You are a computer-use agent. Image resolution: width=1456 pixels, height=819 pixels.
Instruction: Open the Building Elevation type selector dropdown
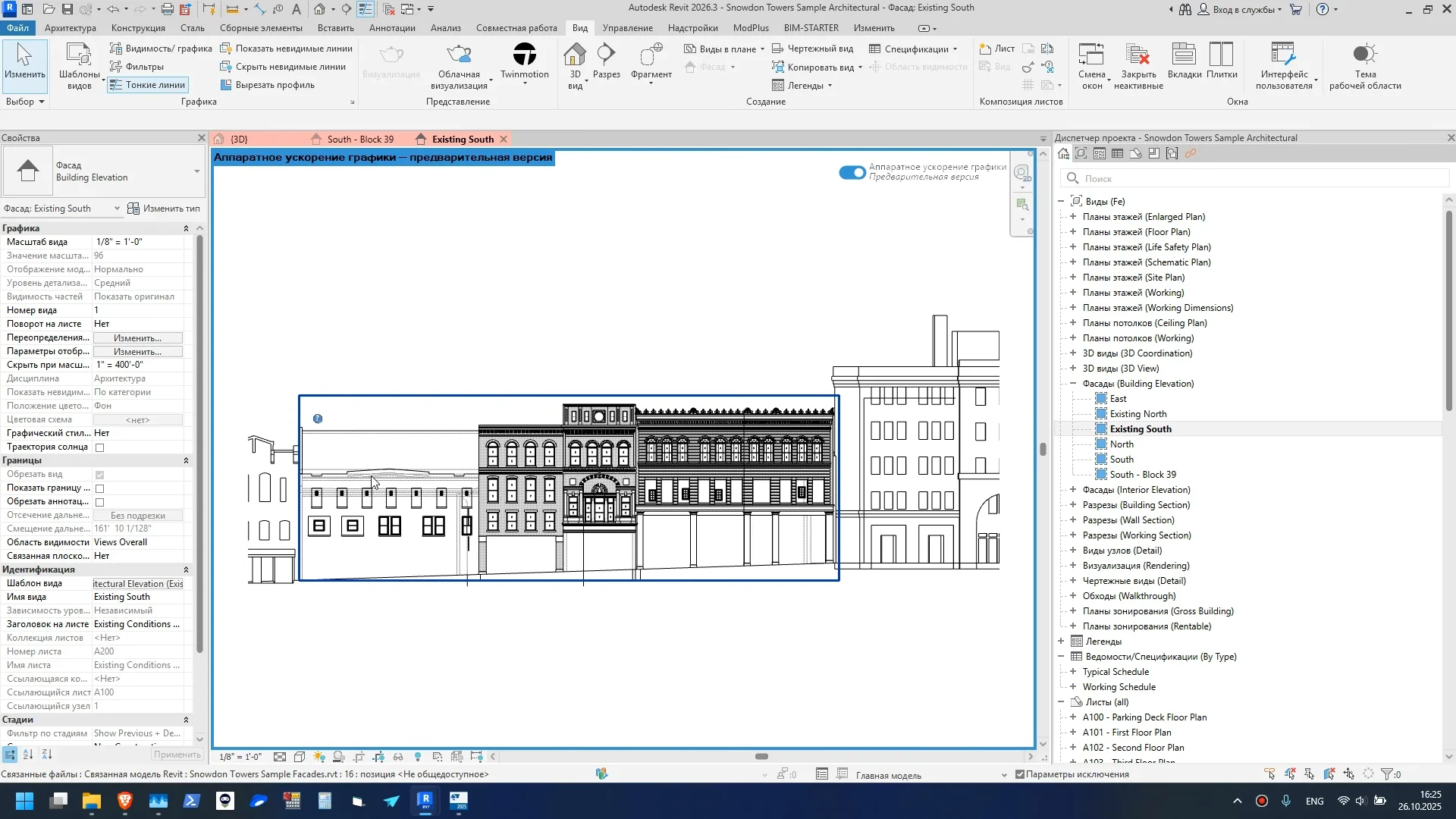point(103,171)
